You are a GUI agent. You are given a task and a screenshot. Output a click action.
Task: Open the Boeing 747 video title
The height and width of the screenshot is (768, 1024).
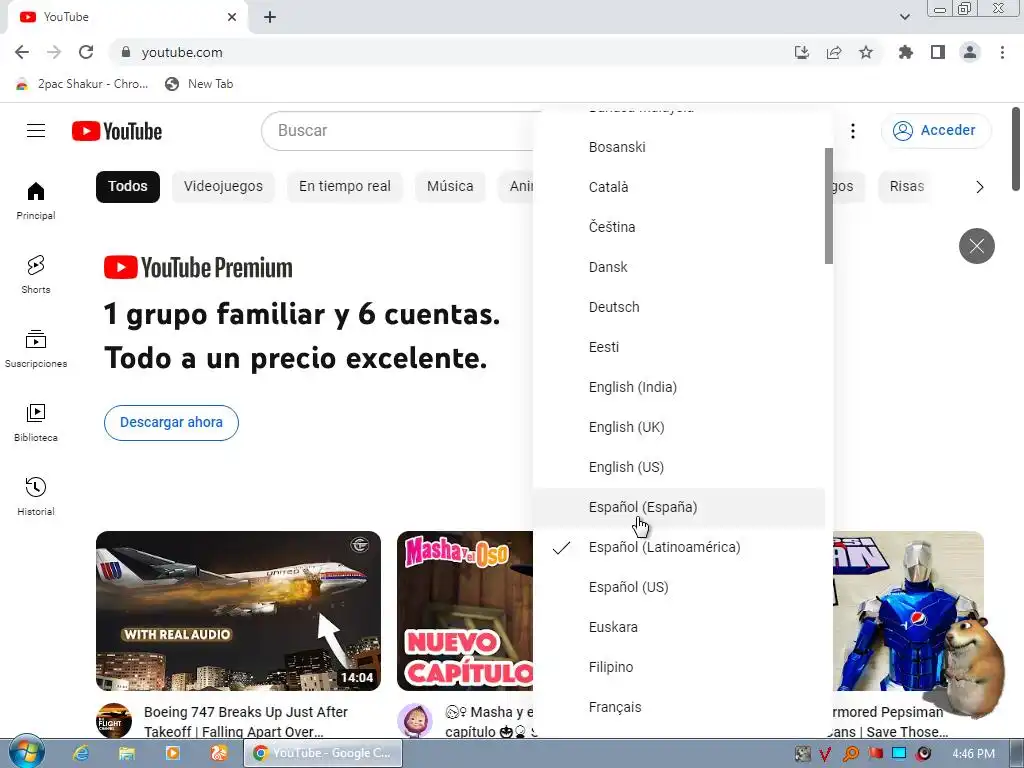pos(246,722)
